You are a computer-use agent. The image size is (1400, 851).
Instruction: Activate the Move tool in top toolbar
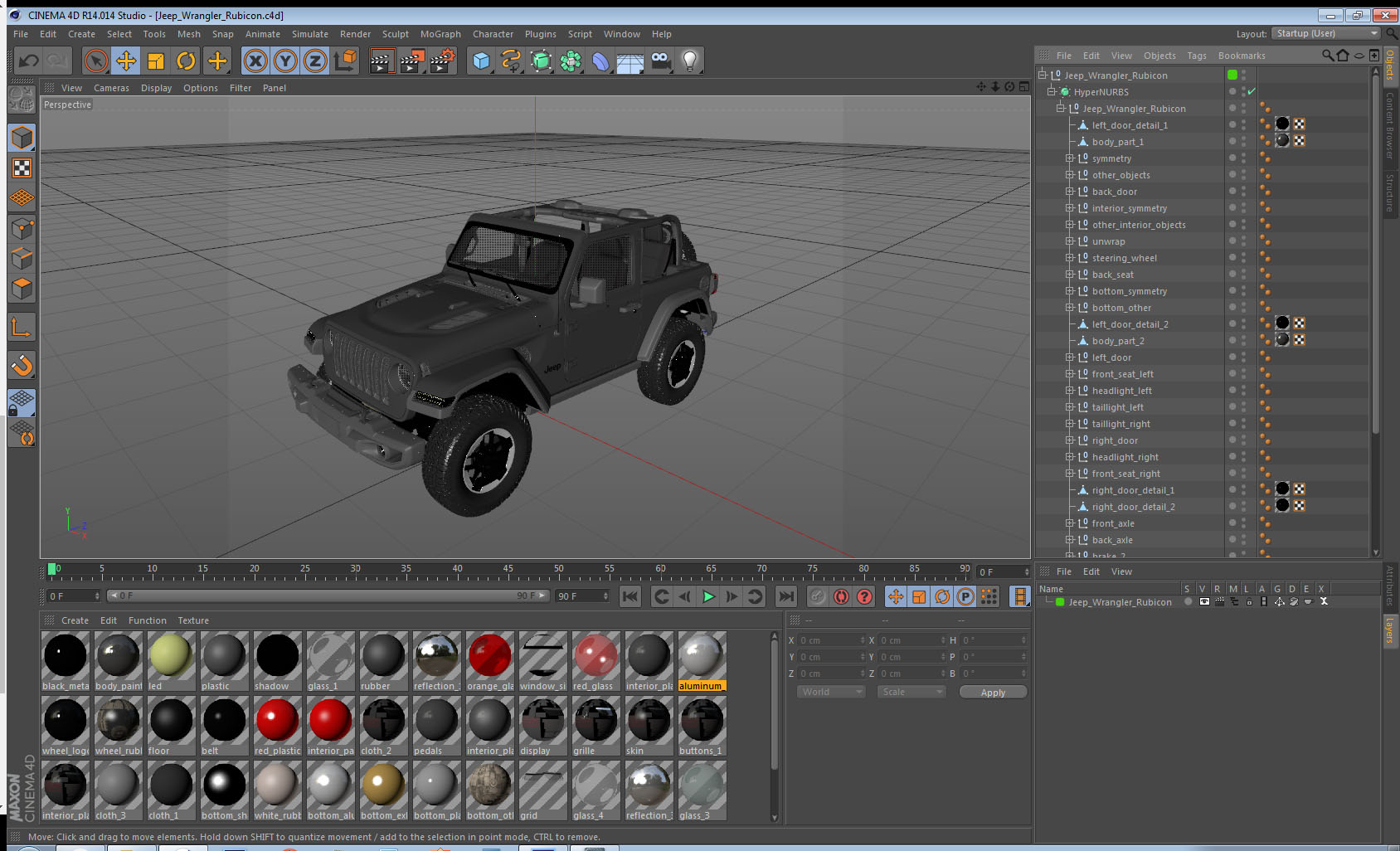click(126, 61)
